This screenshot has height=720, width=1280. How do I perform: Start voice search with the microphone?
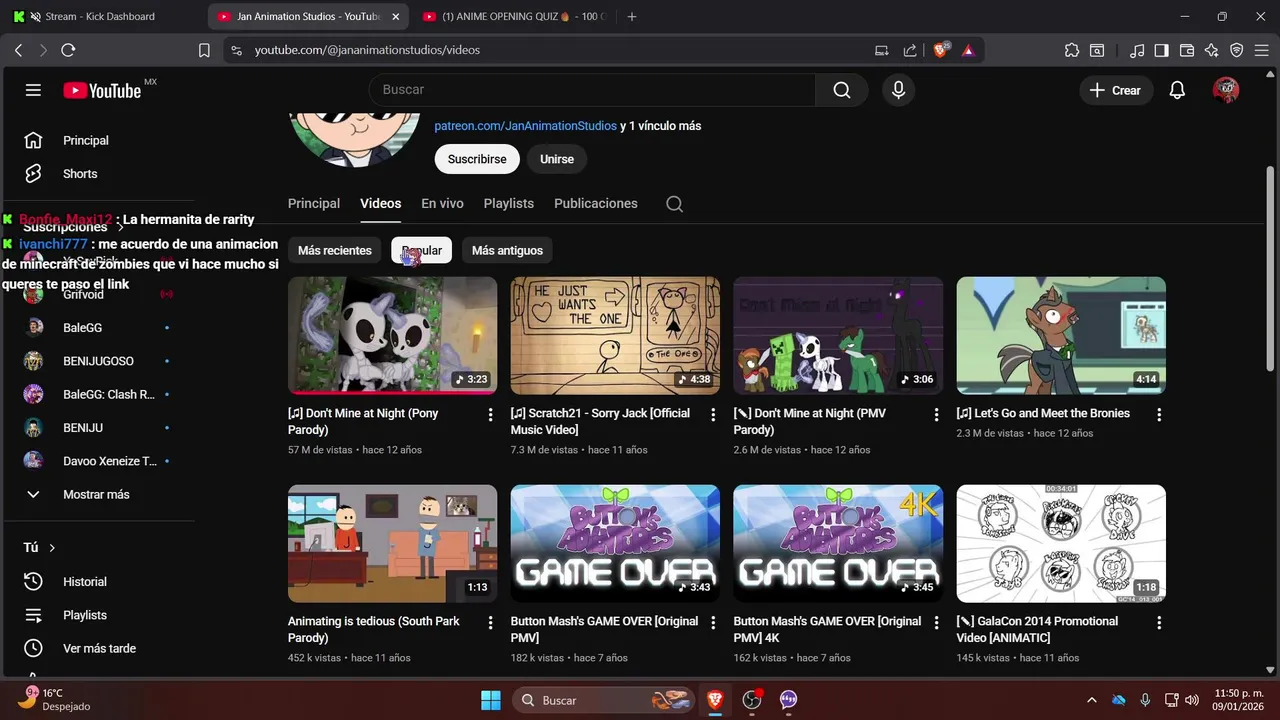(898, 90)
